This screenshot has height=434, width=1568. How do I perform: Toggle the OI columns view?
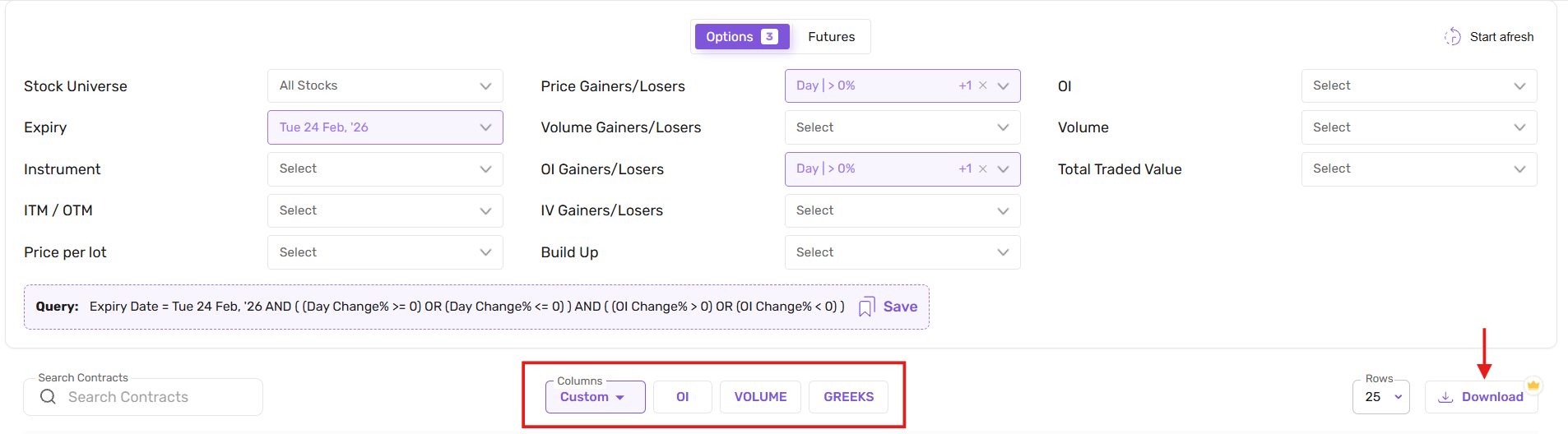pos(682,397)
